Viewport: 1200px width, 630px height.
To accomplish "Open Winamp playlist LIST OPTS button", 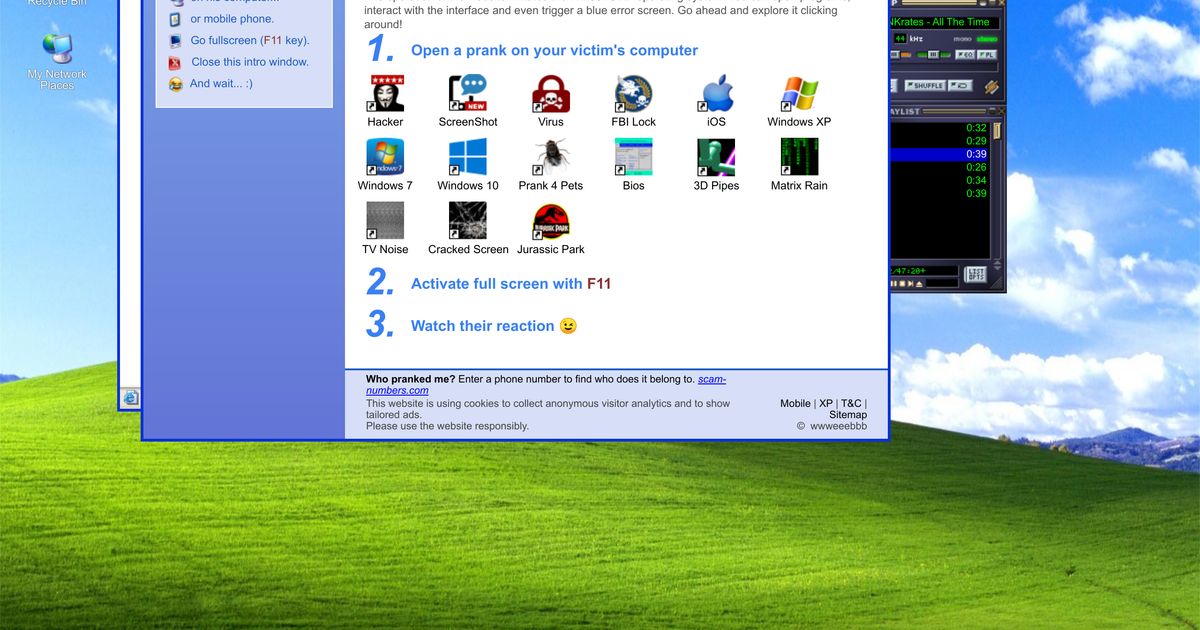I will click(x=975, y=274).
